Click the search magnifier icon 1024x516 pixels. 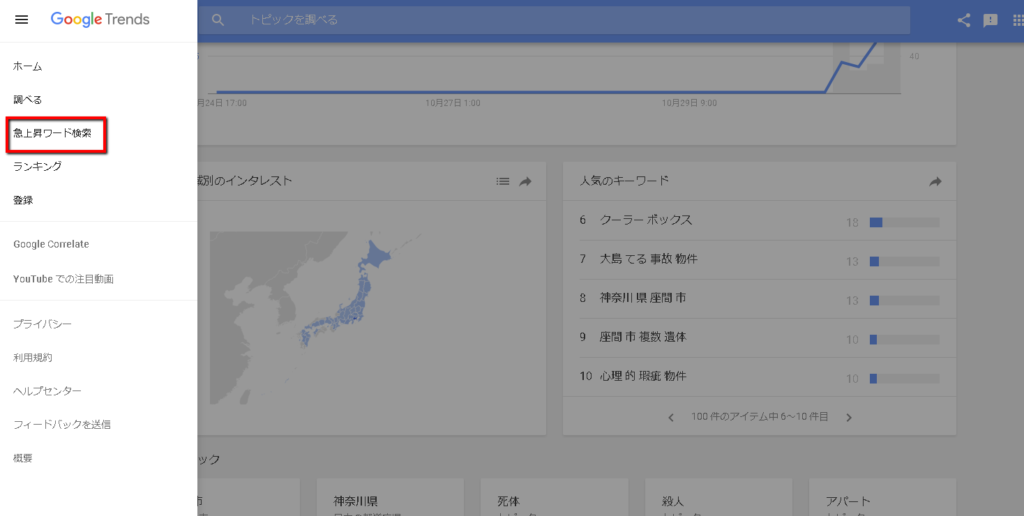(218, 20)
